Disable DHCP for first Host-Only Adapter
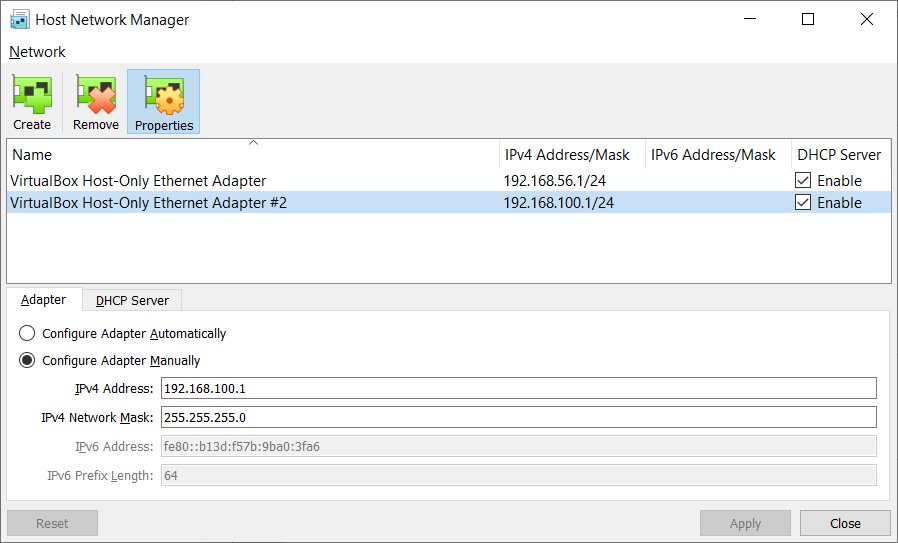Viewport: 898px width, 543px height. [x=803, y=180]
